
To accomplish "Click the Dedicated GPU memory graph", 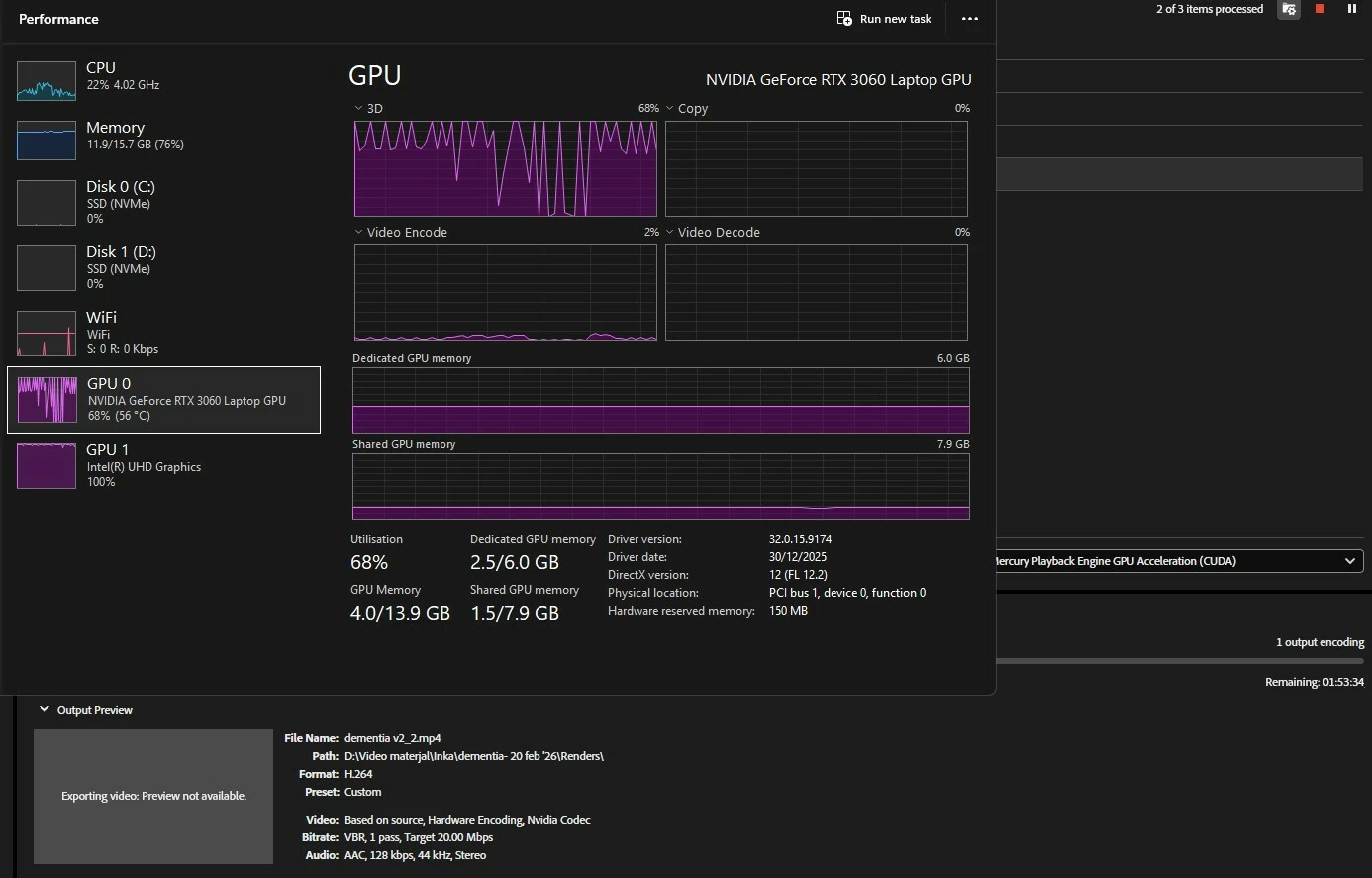I will click(x=661, y=401).
